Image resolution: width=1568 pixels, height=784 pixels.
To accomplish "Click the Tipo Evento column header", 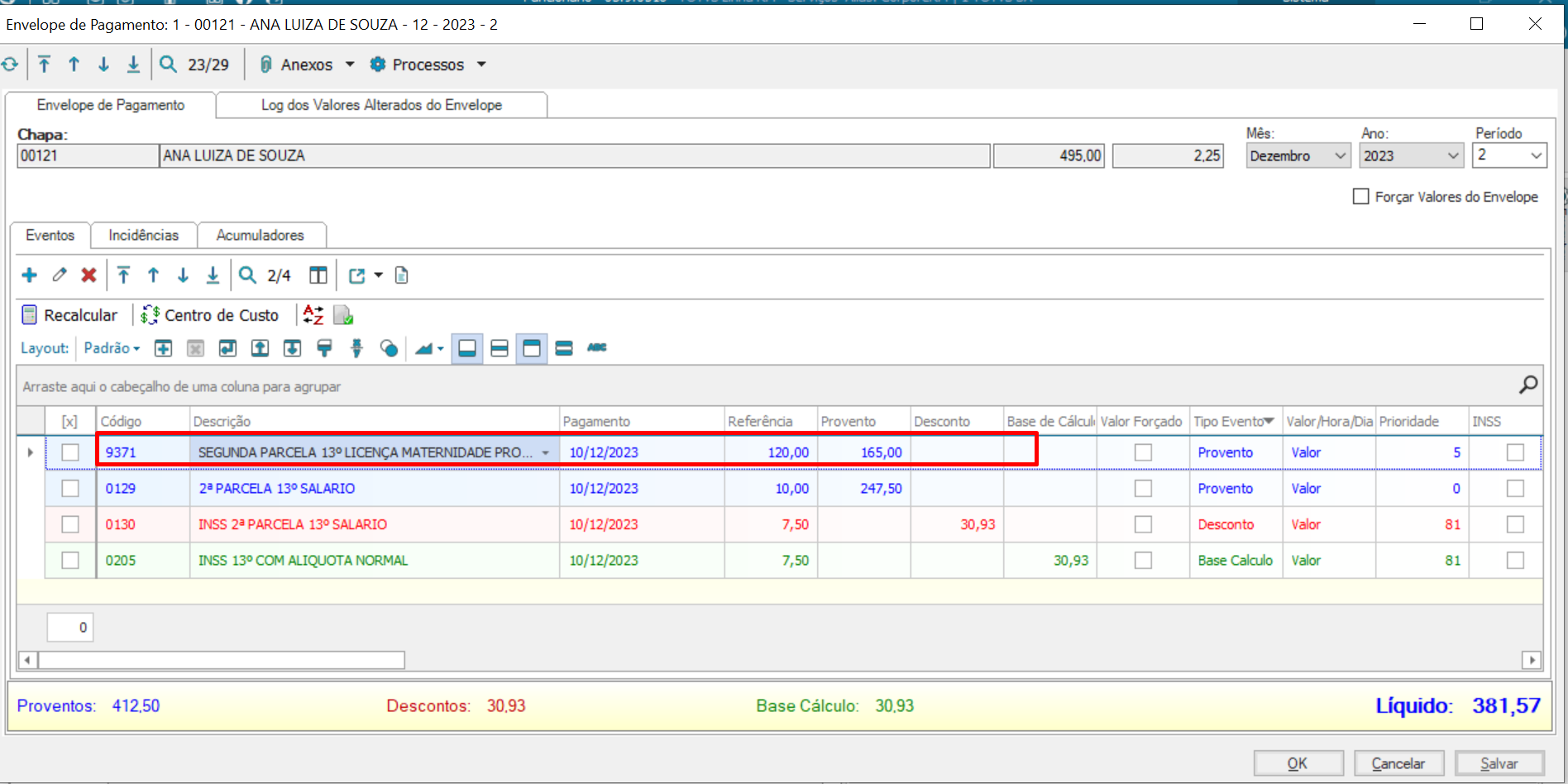I will [x=1236, y=421].
